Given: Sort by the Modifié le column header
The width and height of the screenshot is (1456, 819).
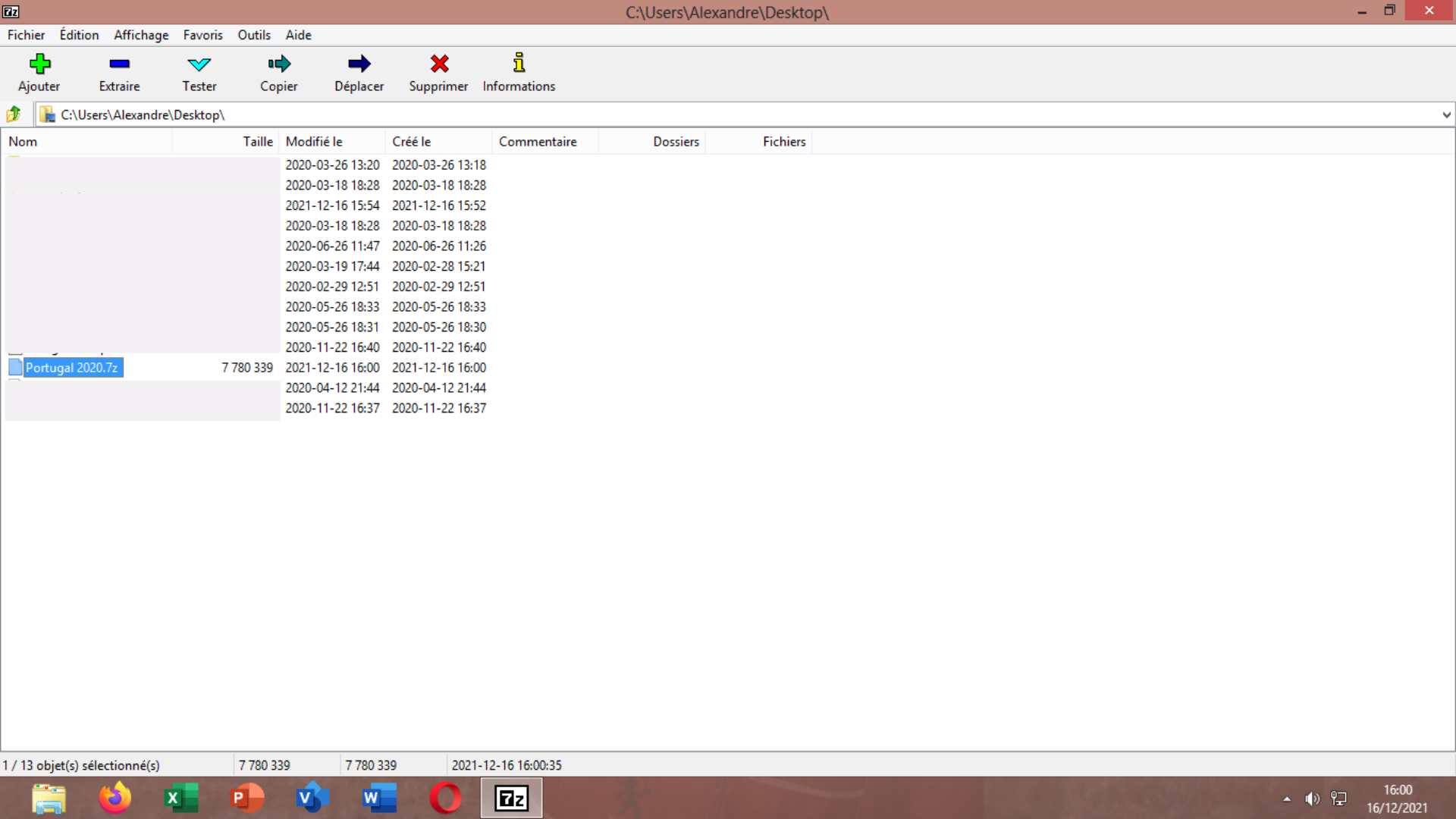Looking at the screenshot, I should click(x=314, y=142).
